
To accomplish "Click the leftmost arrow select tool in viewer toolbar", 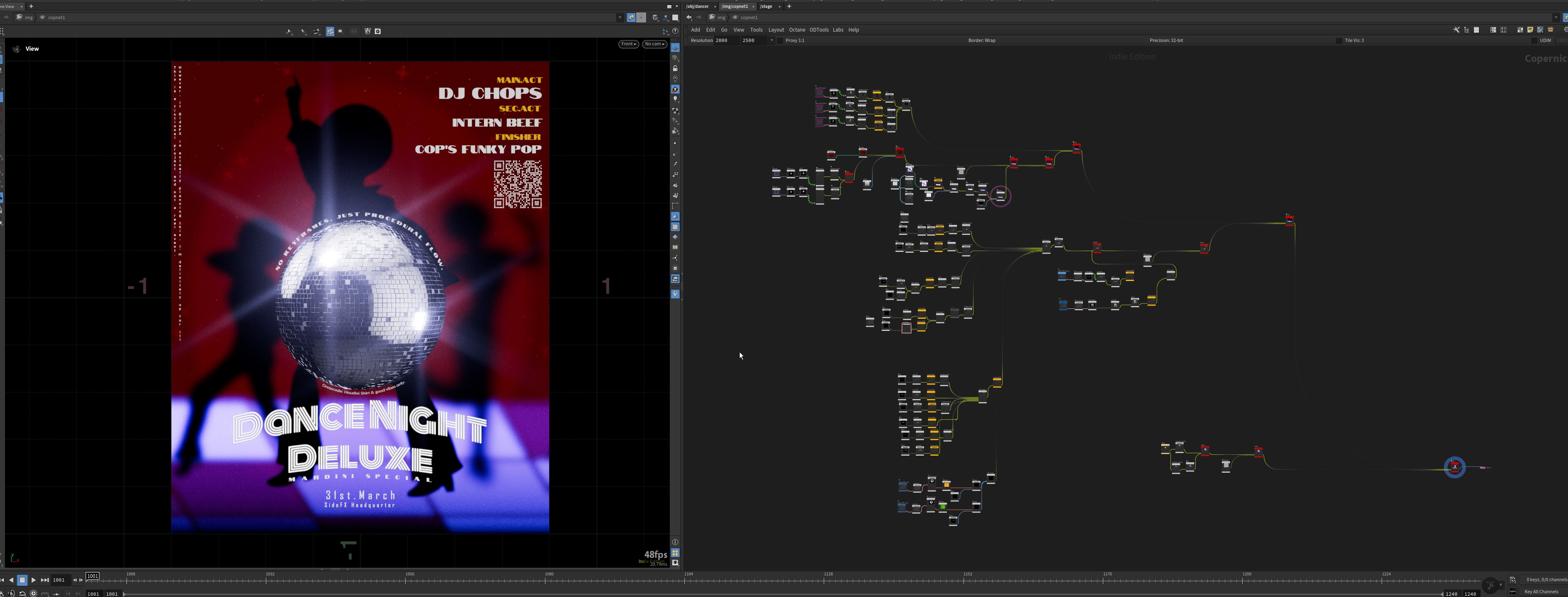I will [x=290, y=31].
